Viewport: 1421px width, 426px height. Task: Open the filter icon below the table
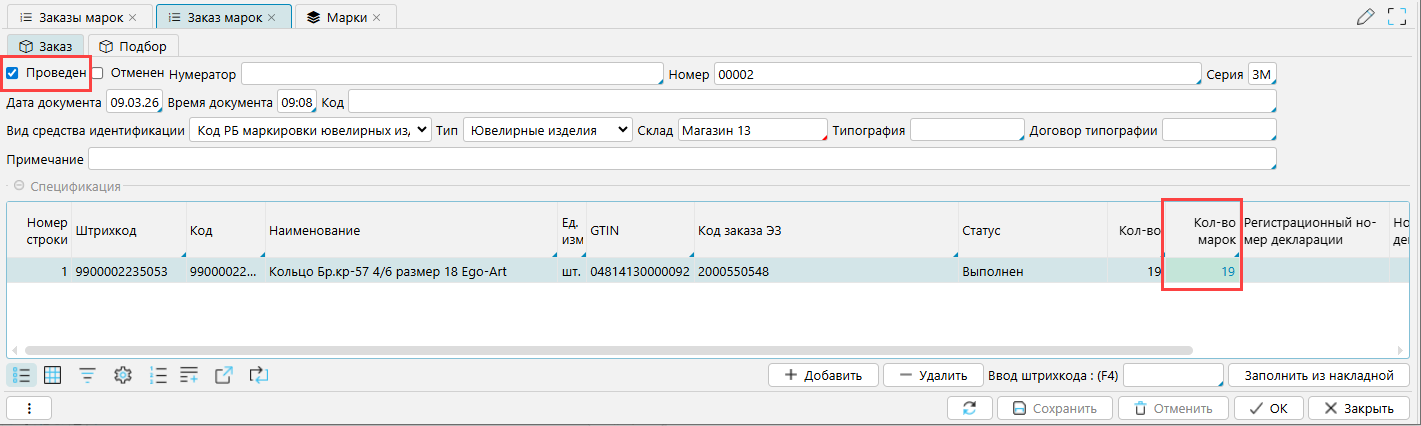(88, 375)
